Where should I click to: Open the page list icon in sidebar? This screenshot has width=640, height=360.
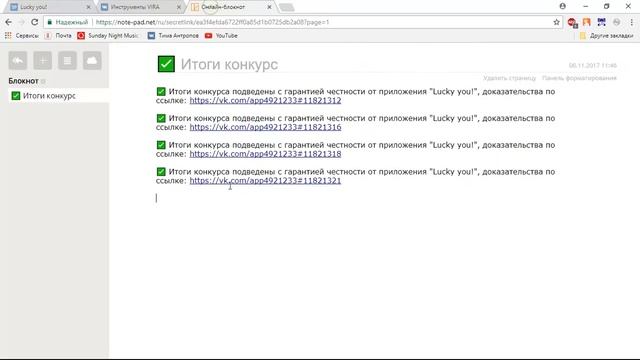67,61
